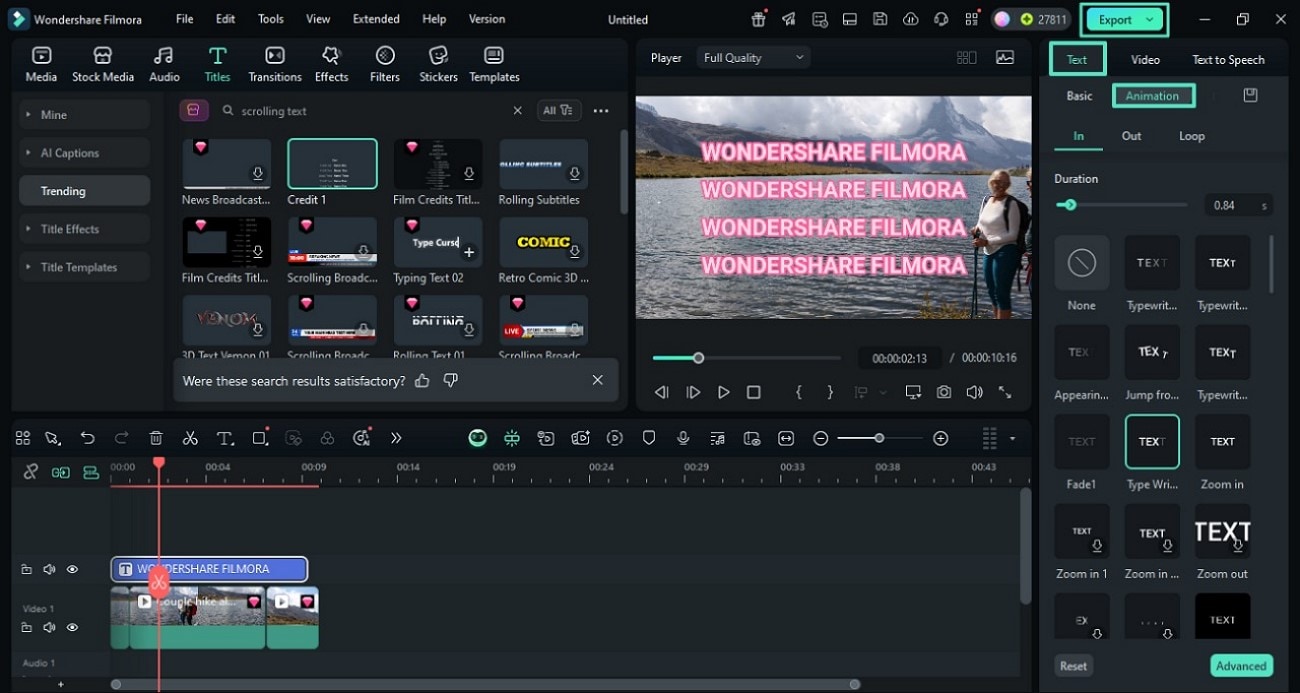Viewport: 1300px width, 693px height.
Task: Toggle visibility eye of the title track
Action: [x=72, y=569]
